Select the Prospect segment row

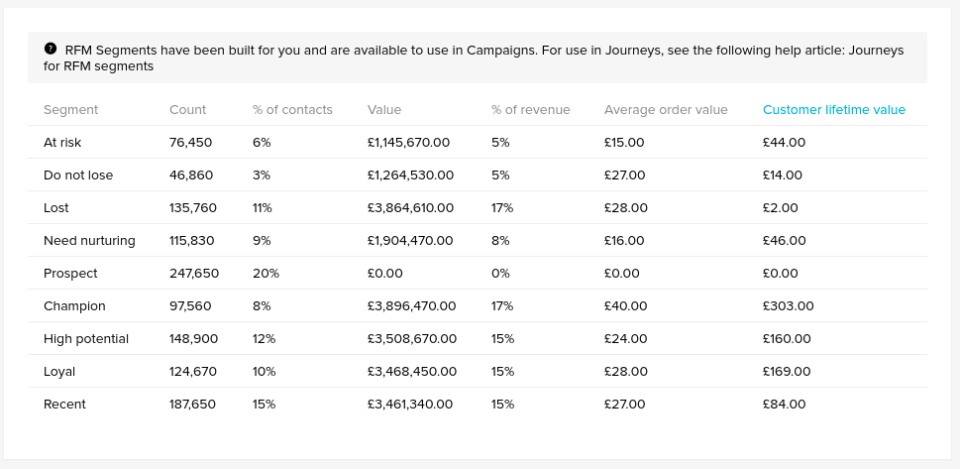pos(70,273)
